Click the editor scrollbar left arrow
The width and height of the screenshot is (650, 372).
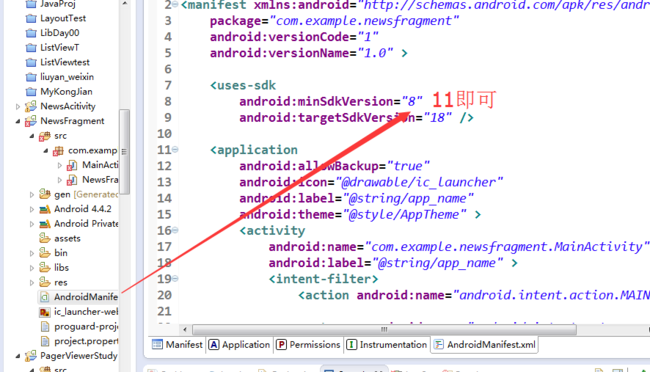tap(185, 329)
